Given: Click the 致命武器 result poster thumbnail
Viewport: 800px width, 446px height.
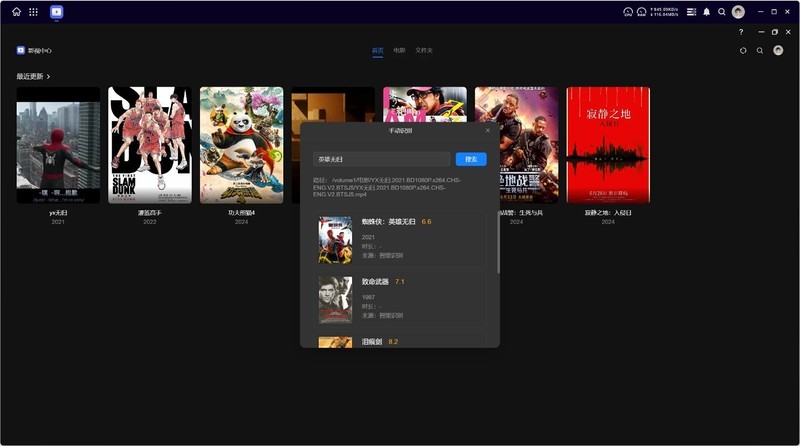Looking at the screenshot, I should point(335,300).
